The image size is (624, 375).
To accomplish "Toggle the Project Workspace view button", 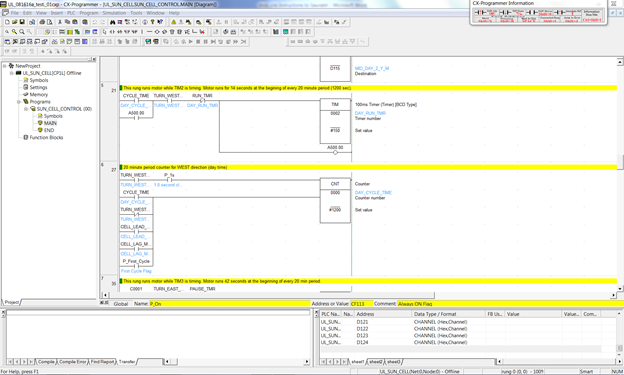I will click(7, 41).
